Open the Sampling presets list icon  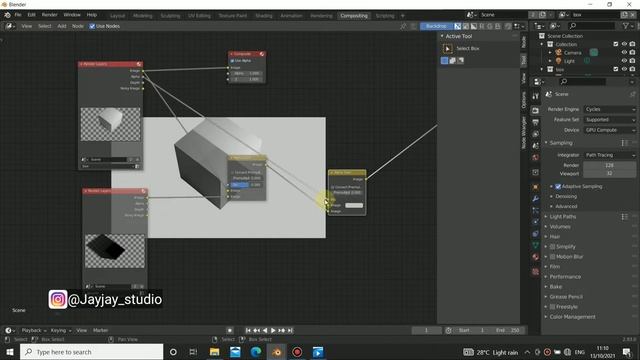624,143
